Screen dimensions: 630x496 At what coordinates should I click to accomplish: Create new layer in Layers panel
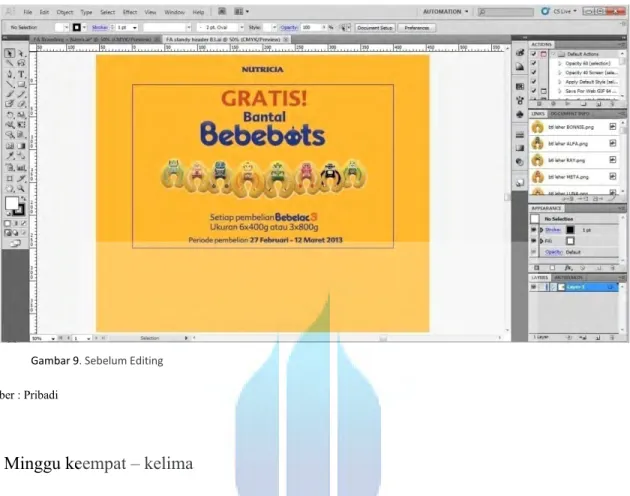[598, 338]
